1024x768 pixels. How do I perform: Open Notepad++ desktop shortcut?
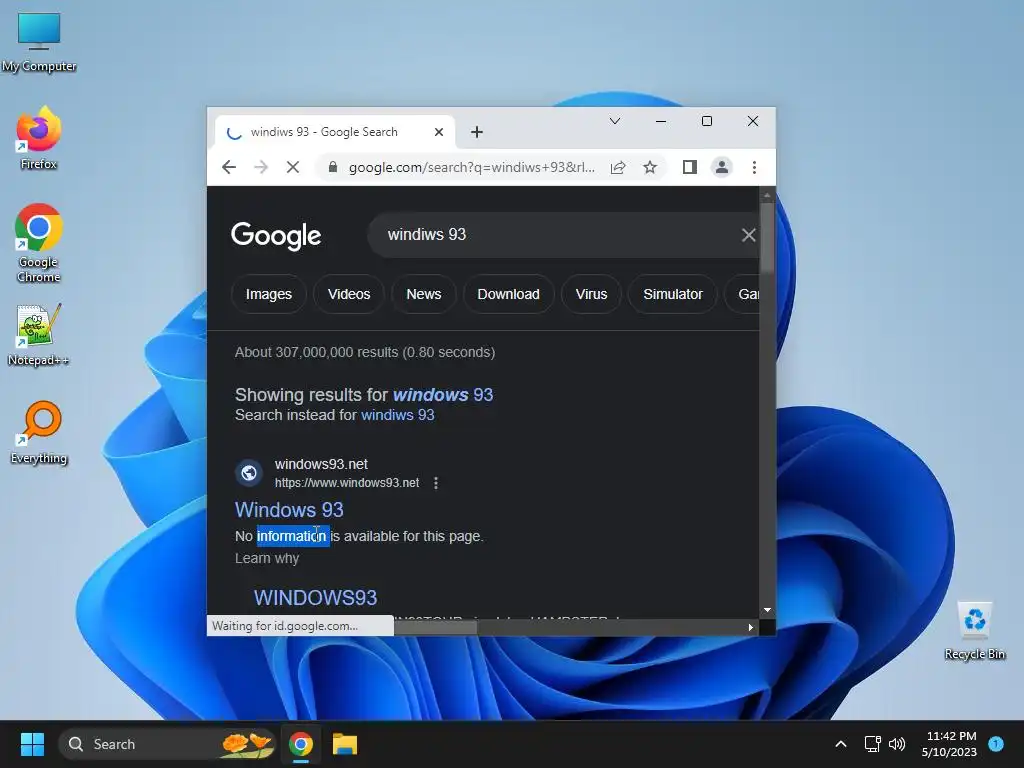click(39, 334)
